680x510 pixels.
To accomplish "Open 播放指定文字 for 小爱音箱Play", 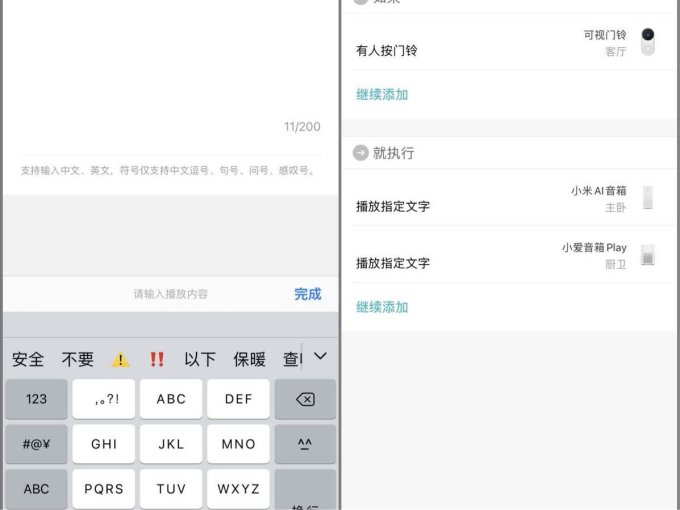I will (x=509, y=255).
